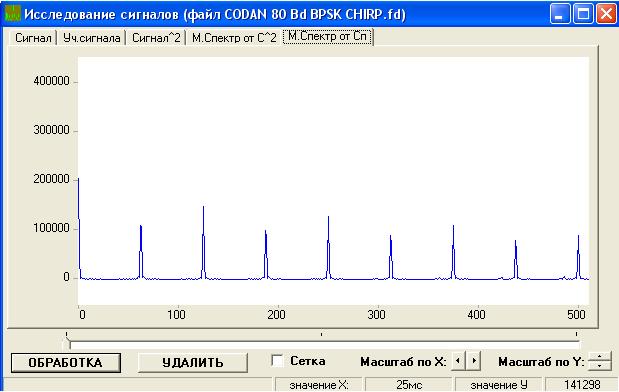
Task: Click the ОБРАБОТКА button
Action: pos(66,362)
